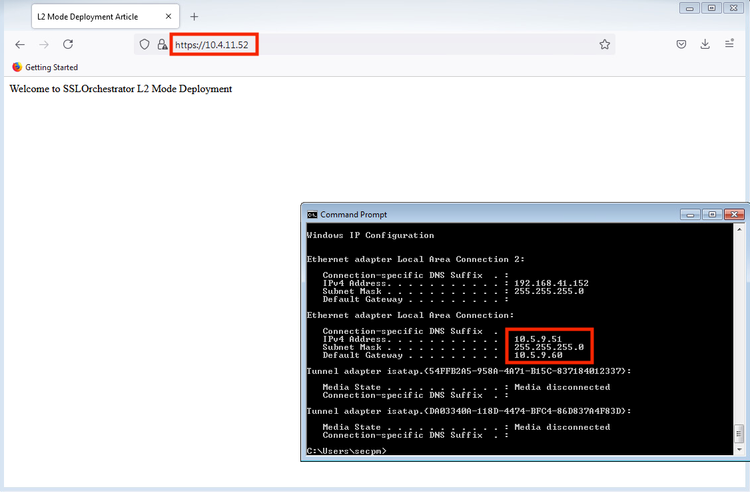Click the Command Prompt title bar icon

point(312,215)
